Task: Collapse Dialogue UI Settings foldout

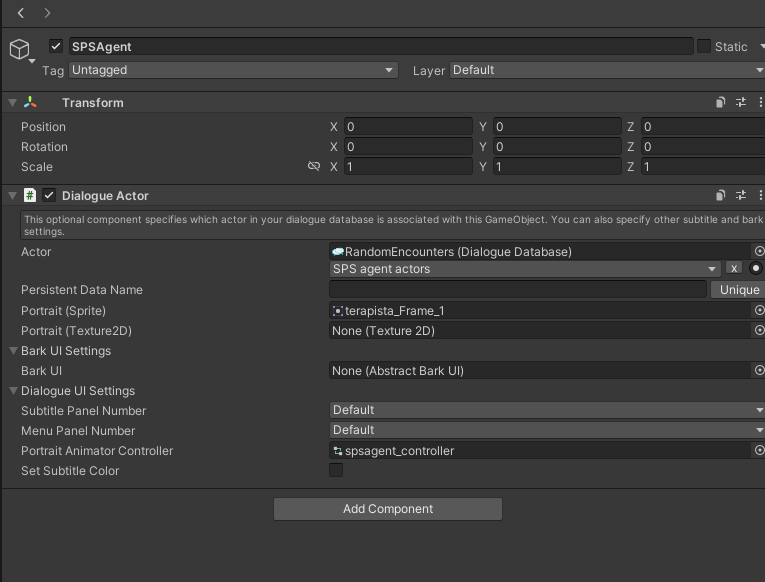Action: point(14,391)
